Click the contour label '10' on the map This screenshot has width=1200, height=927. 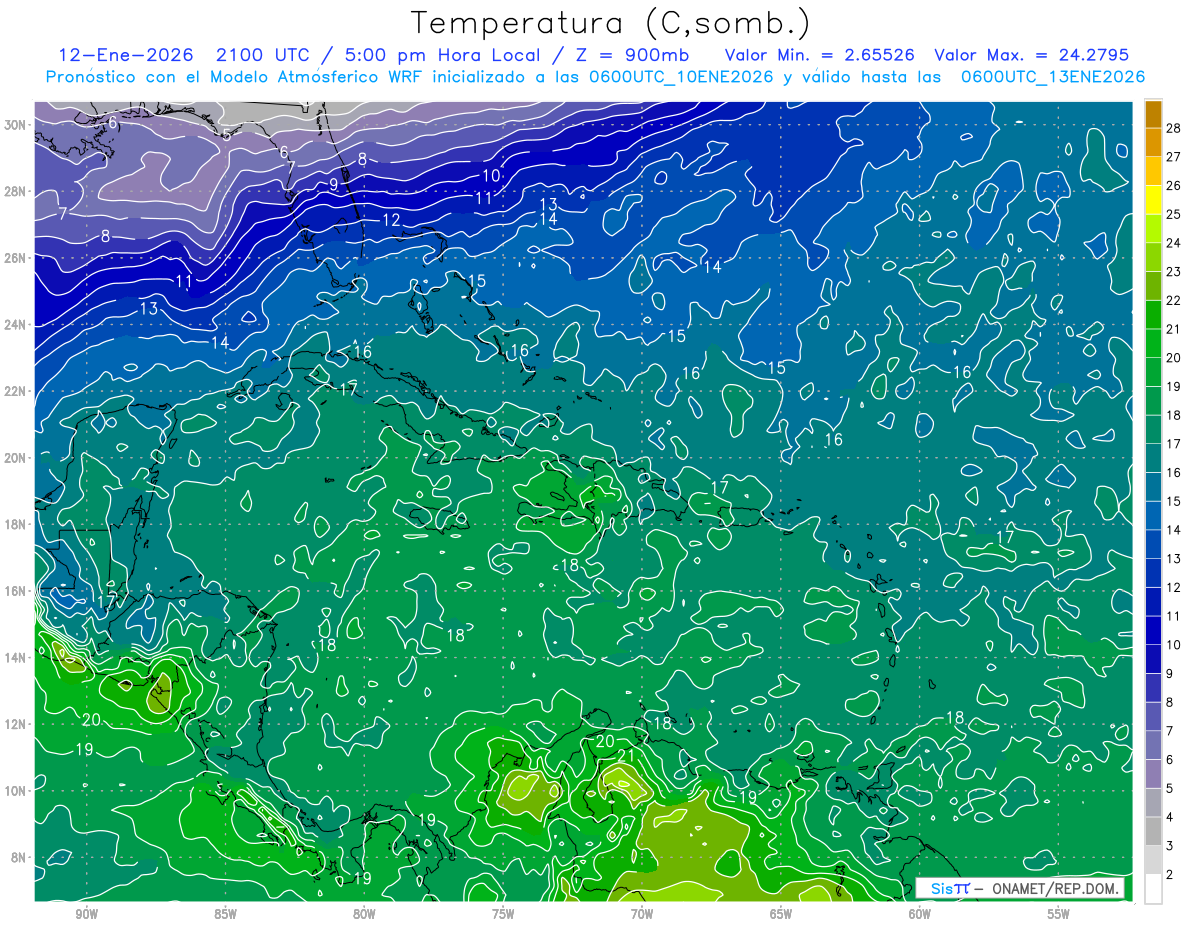(491, 176)
